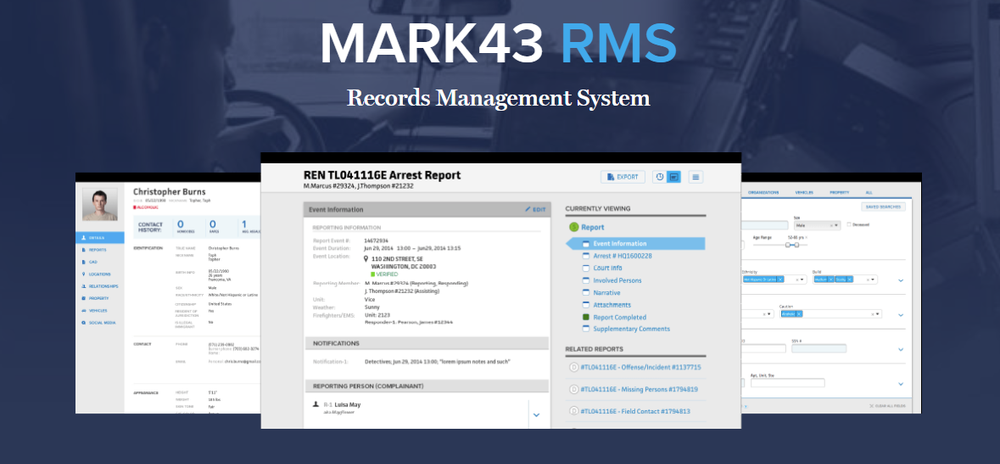Screen dimensions: 1000x464
Task: Click Clear All Fields in search window
Action: point(886,406)
